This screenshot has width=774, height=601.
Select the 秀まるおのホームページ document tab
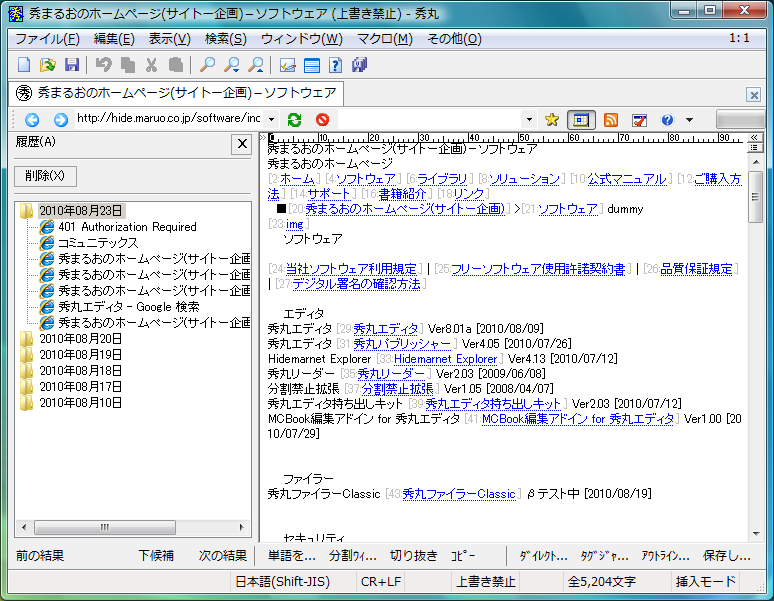click(176, 93)
